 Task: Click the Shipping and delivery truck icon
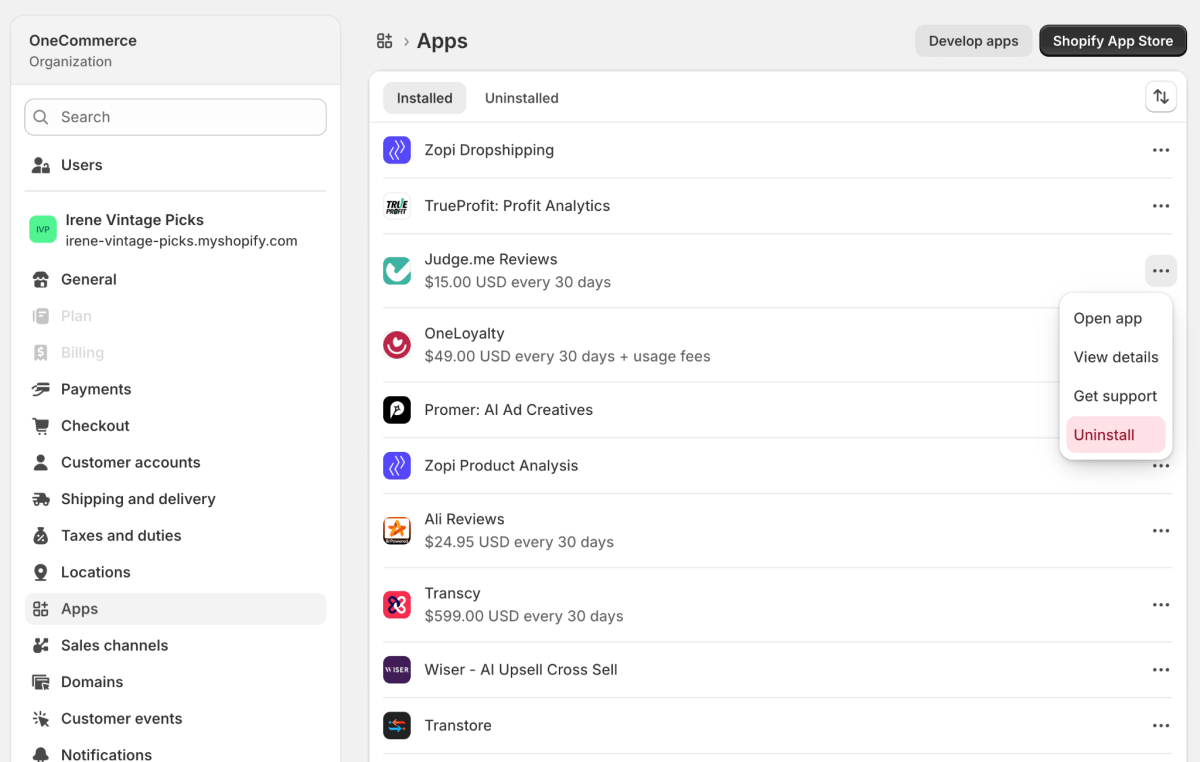41,499
